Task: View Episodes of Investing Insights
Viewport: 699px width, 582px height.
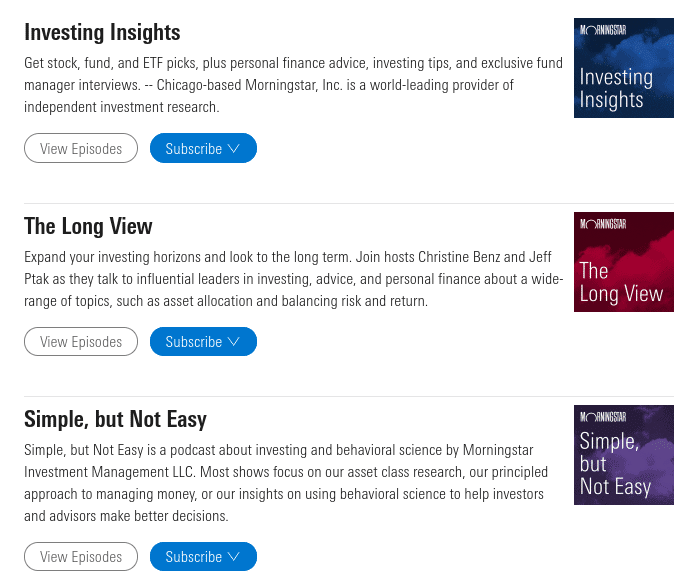Action: 81,148
